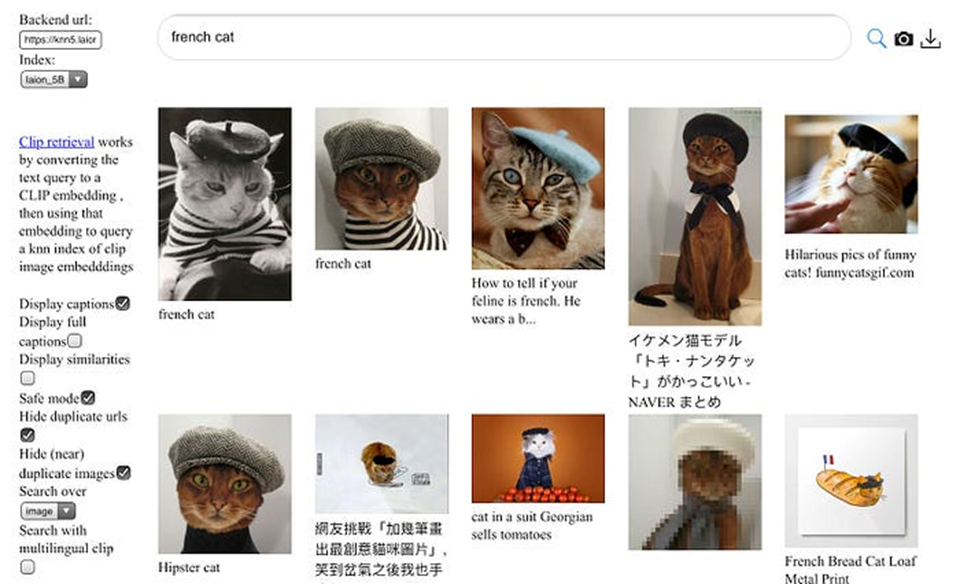Enable Search with multilingual clip checkbox

[28, 567]
